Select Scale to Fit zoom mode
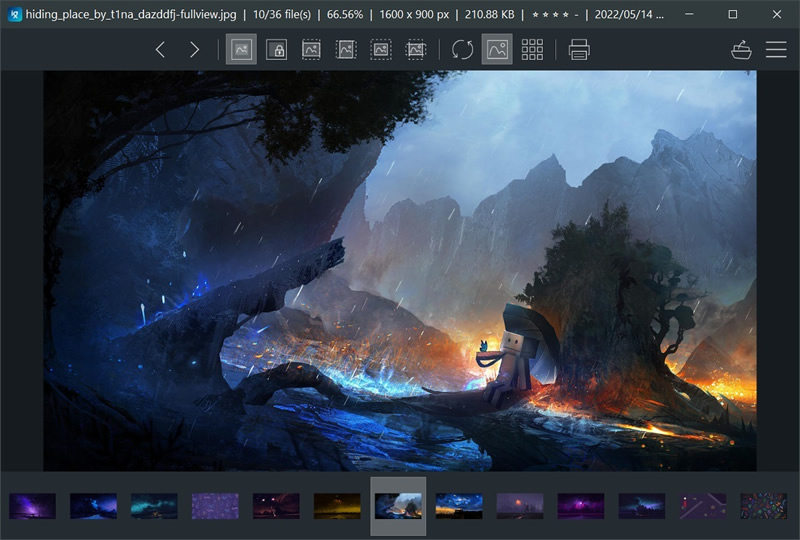The width and height of the screenshot is (800, 540). [381, 50]
